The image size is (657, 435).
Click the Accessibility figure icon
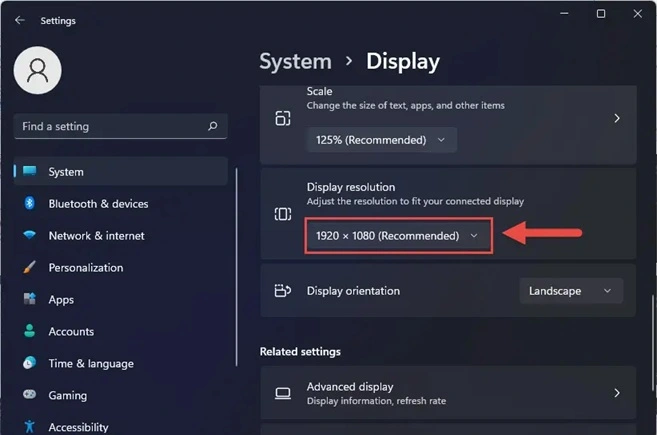click(29, 426)
